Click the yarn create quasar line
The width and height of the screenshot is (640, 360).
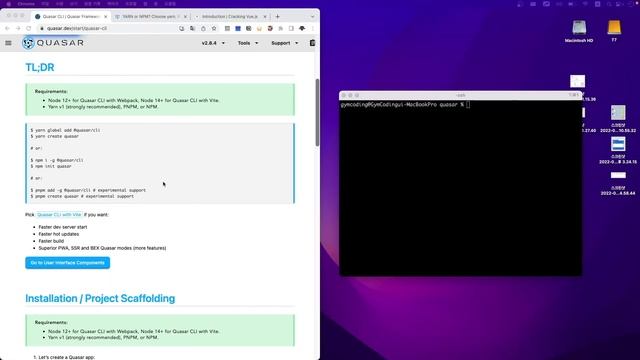click(55, 136)
